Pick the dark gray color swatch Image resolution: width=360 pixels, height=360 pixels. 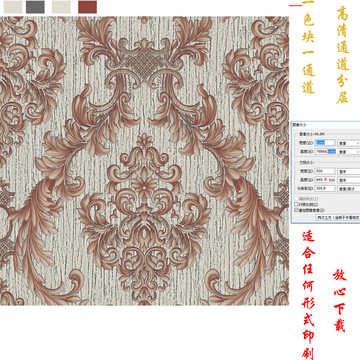35,7
